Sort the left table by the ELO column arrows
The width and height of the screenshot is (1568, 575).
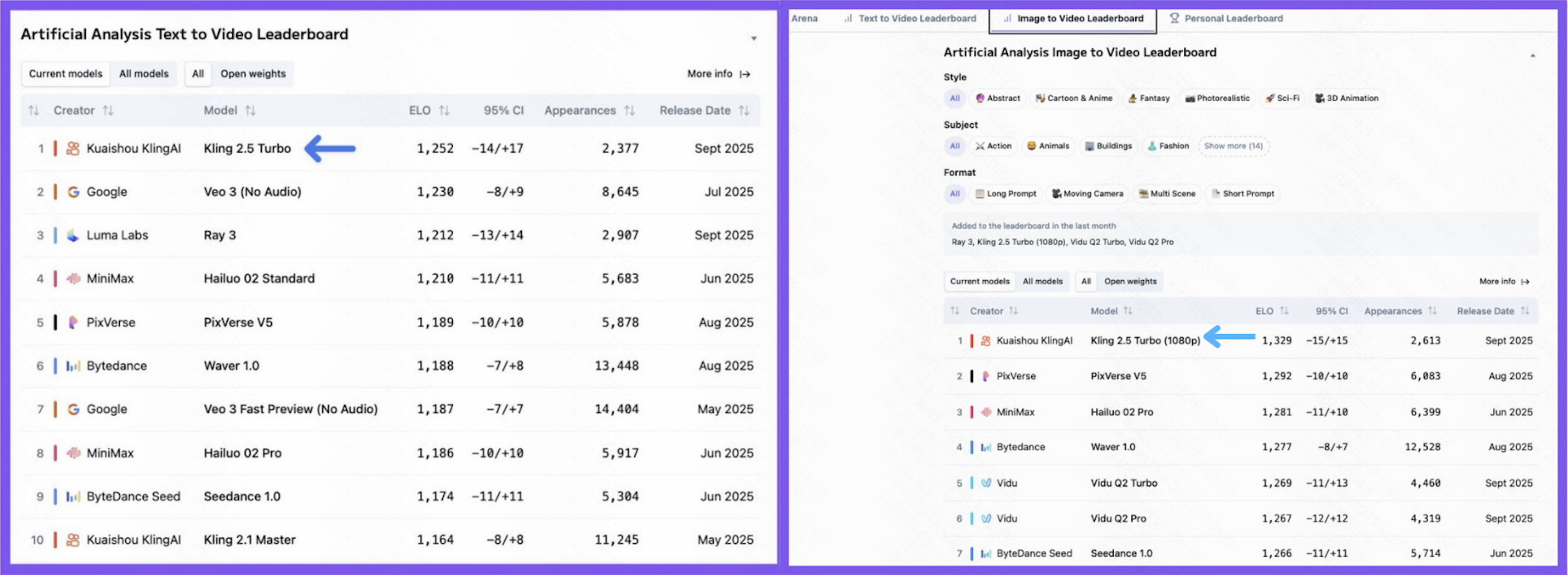coord(444,110)
